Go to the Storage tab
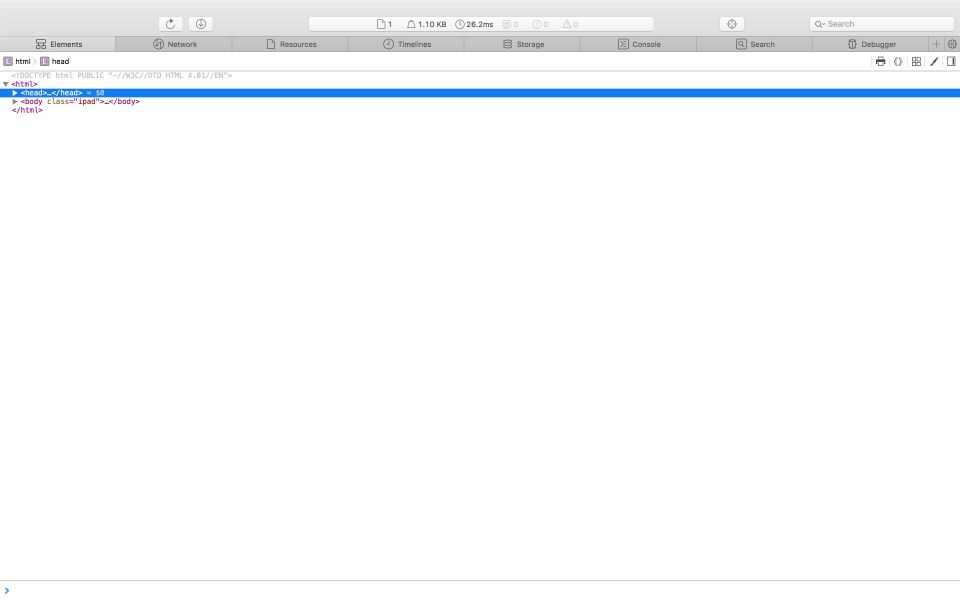The image size is (960, 600). (x=523, y=44)
